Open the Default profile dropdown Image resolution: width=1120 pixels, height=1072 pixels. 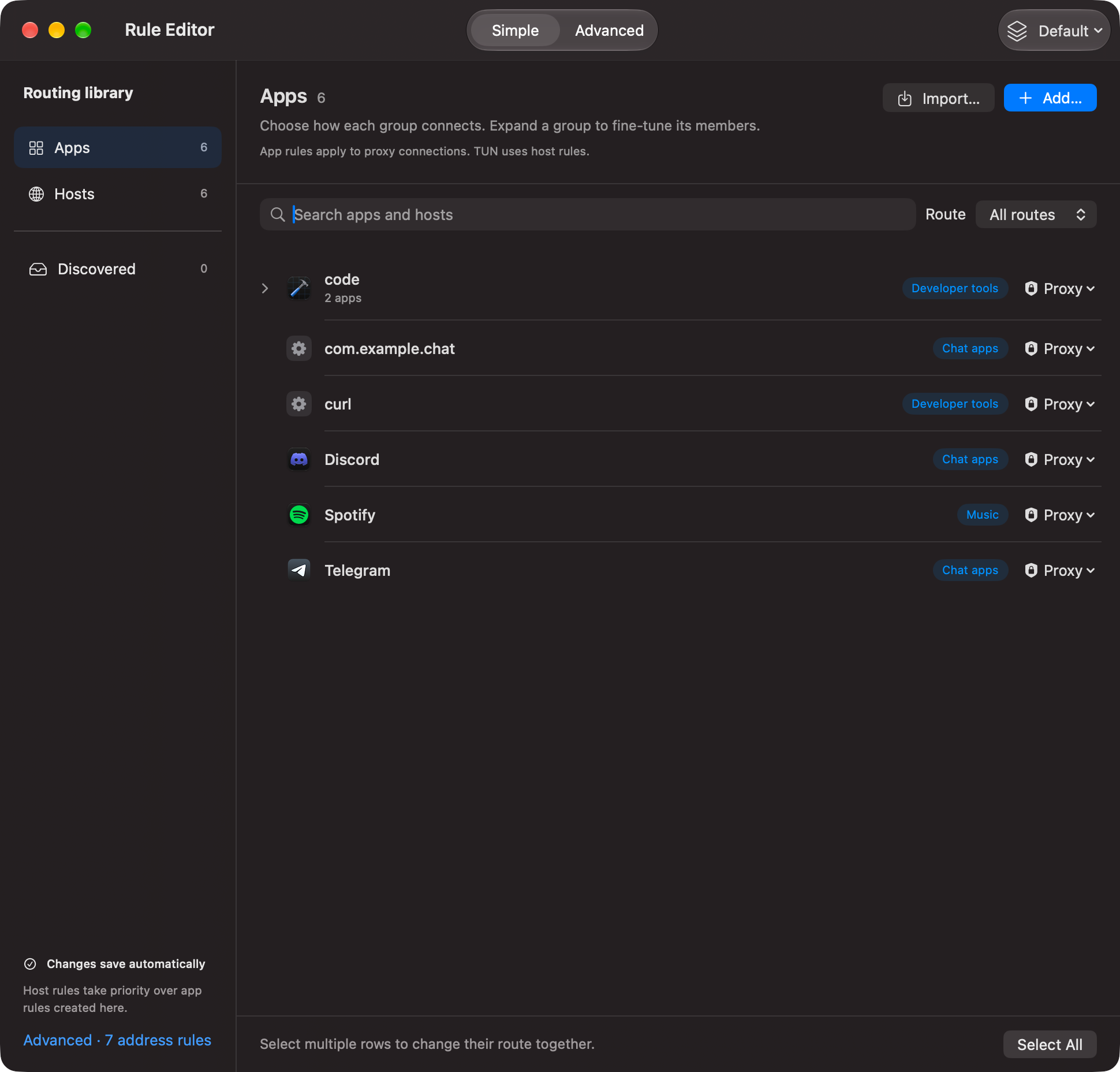tap(1054, 31)
